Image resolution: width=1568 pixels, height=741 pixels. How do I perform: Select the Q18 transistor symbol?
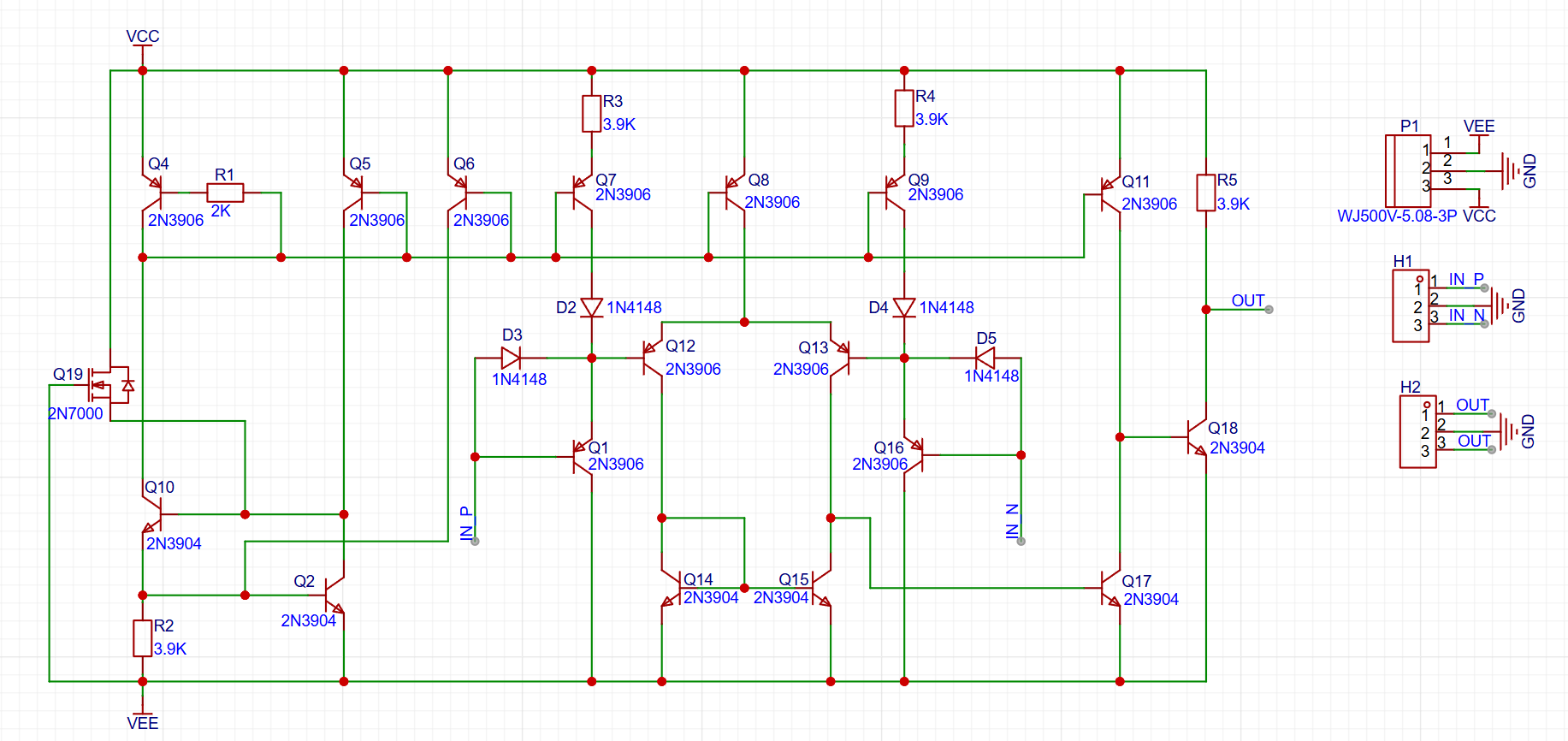[1197, 437]
